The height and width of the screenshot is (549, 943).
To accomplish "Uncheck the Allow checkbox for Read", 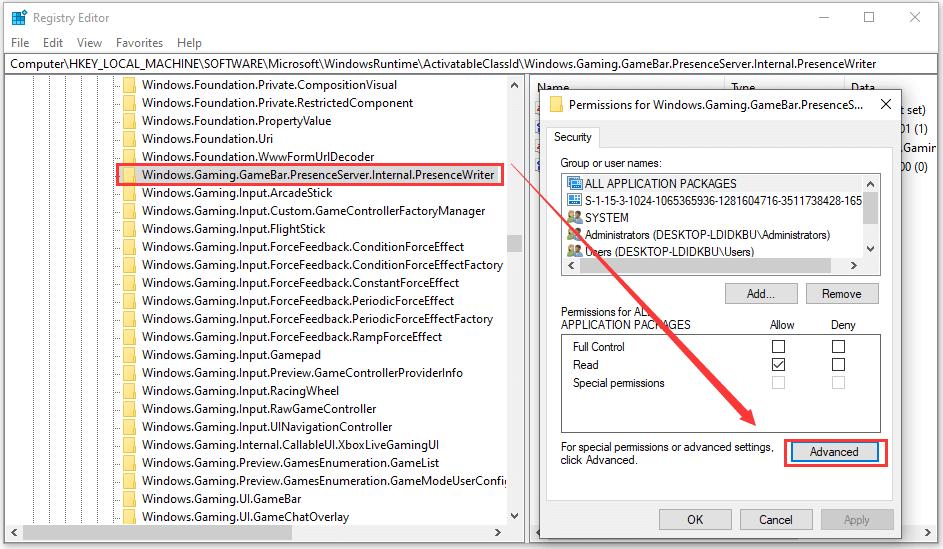I will click(778, 365).
